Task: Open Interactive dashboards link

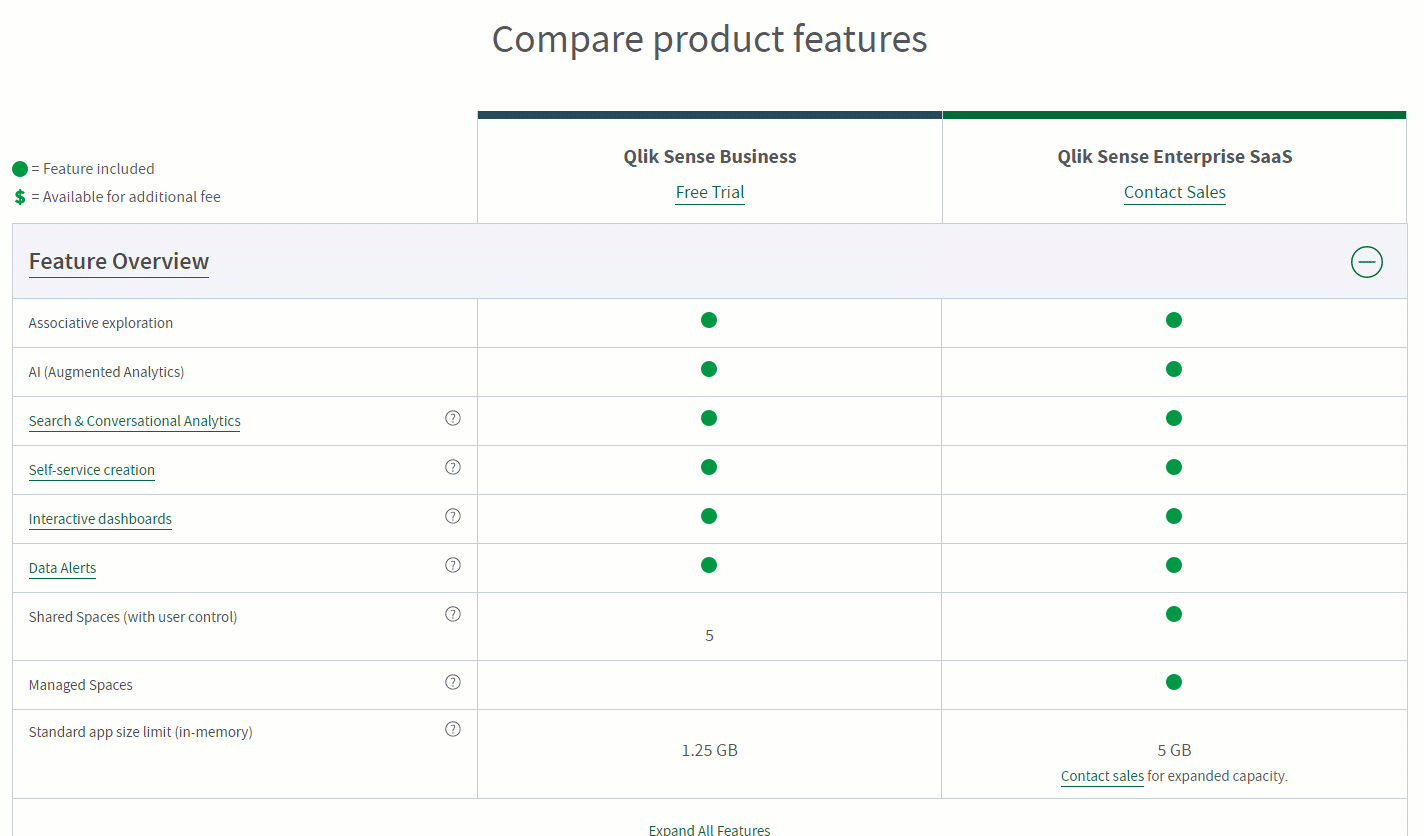Action: coord(100,519)
